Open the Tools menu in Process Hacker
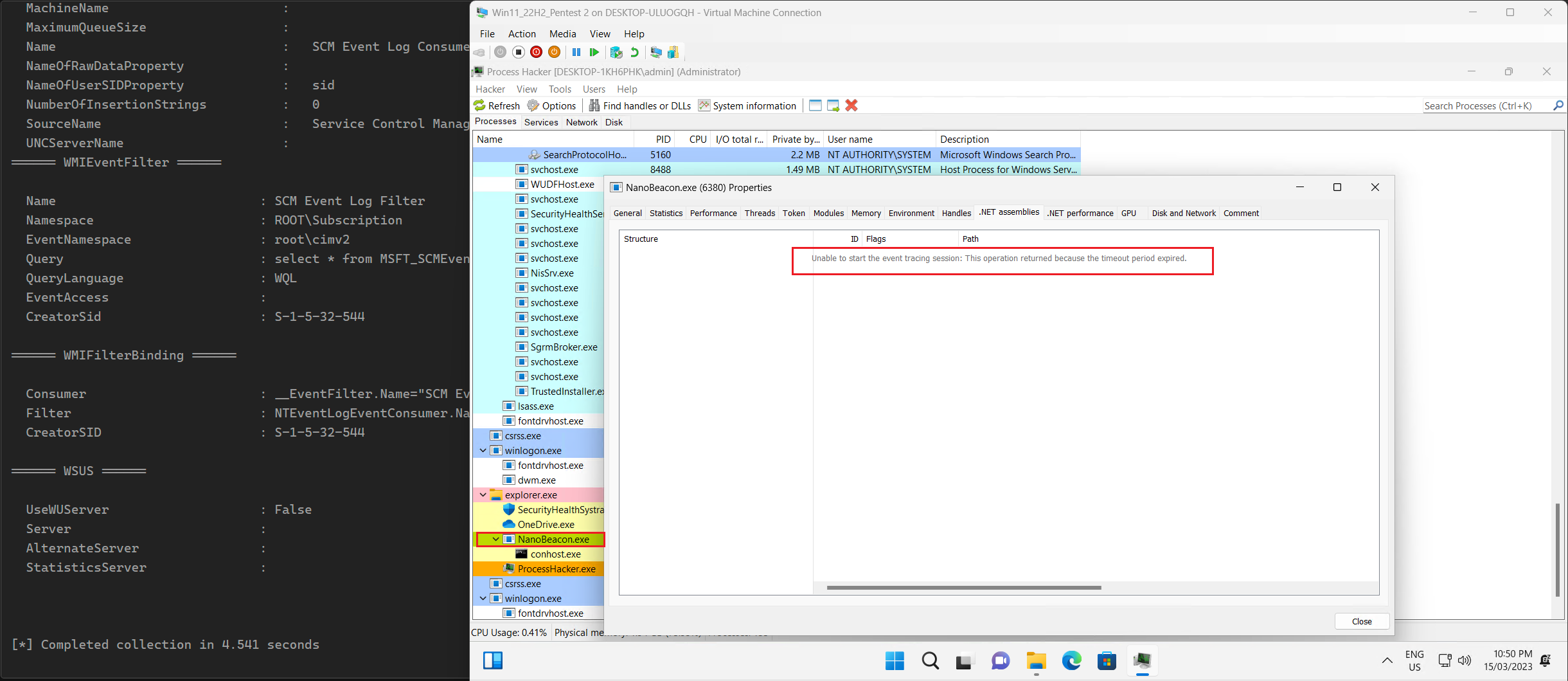 pos(560,89)
